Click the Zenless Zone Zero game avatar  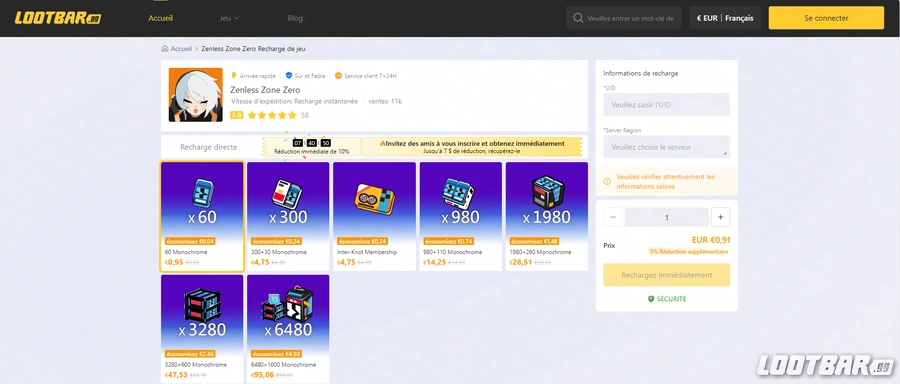[x=196, y=95]
